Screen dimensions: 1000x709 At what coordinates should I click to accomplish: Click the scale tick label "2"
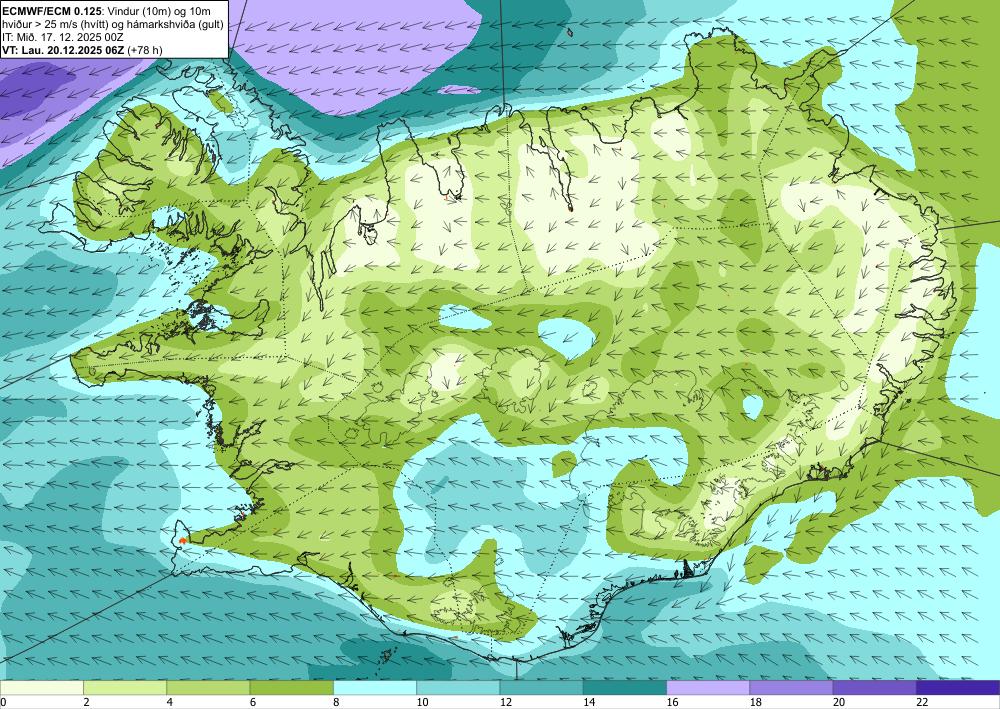click(x=86, y=702)
